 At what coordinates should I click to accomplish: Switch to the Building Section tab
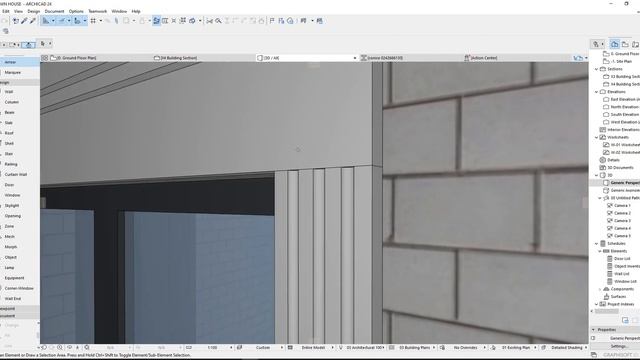(204, 58)
